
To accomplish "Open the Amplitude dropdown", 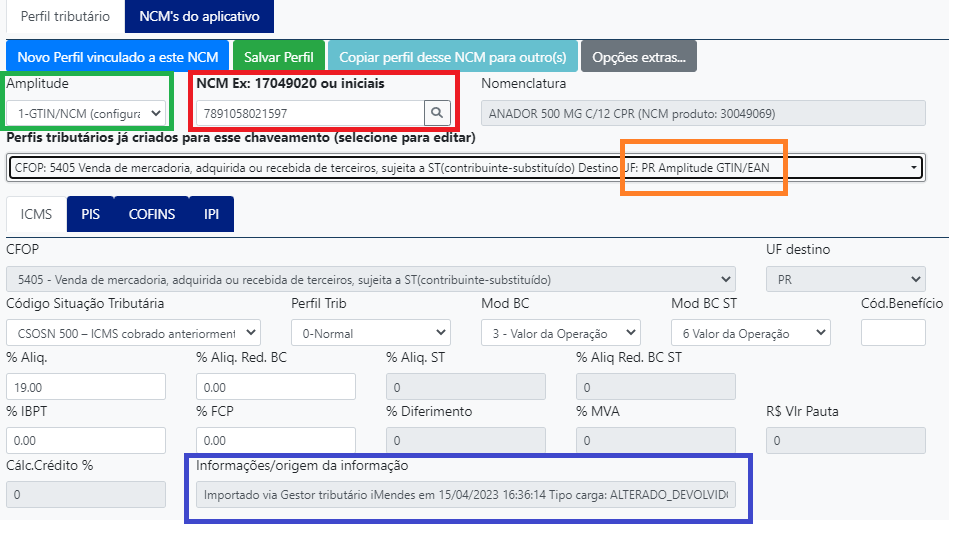I will pyautogui.click(x=86, y=113).
